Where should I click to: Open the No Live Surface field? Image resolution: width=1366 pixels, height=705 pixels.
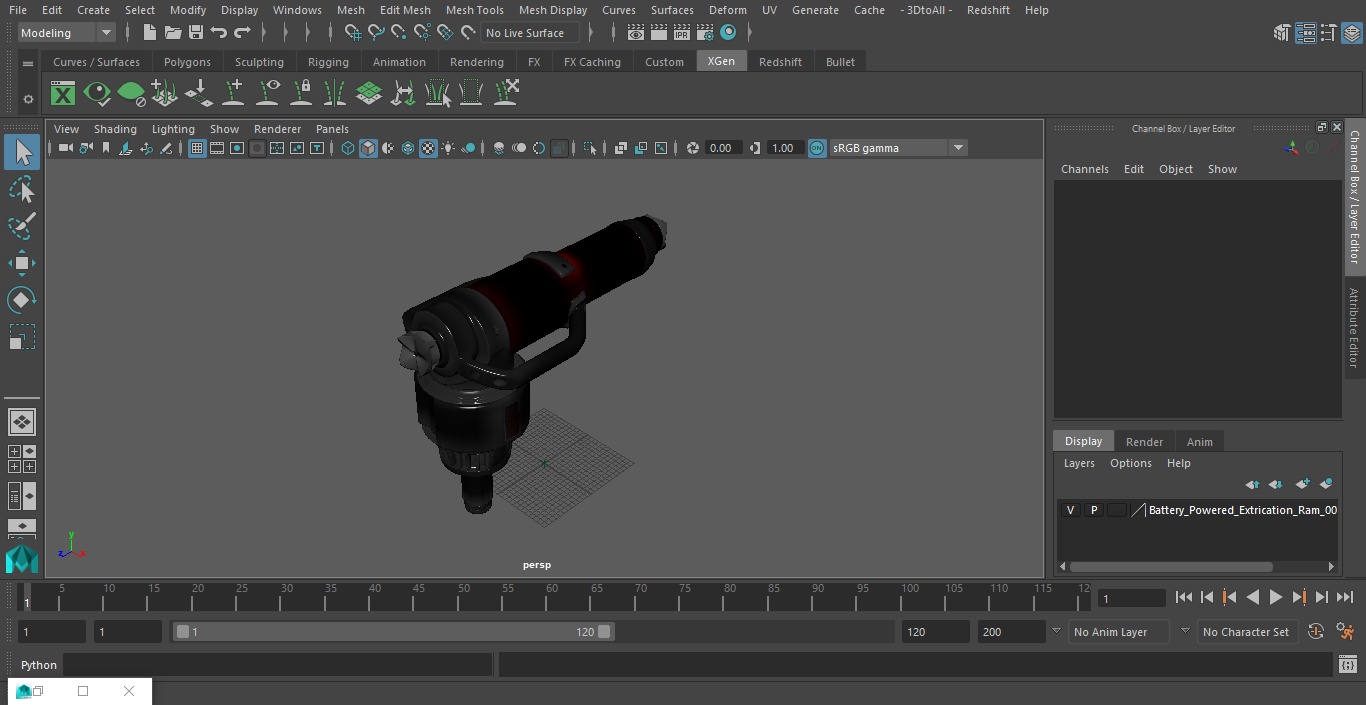tap(530, 33)
